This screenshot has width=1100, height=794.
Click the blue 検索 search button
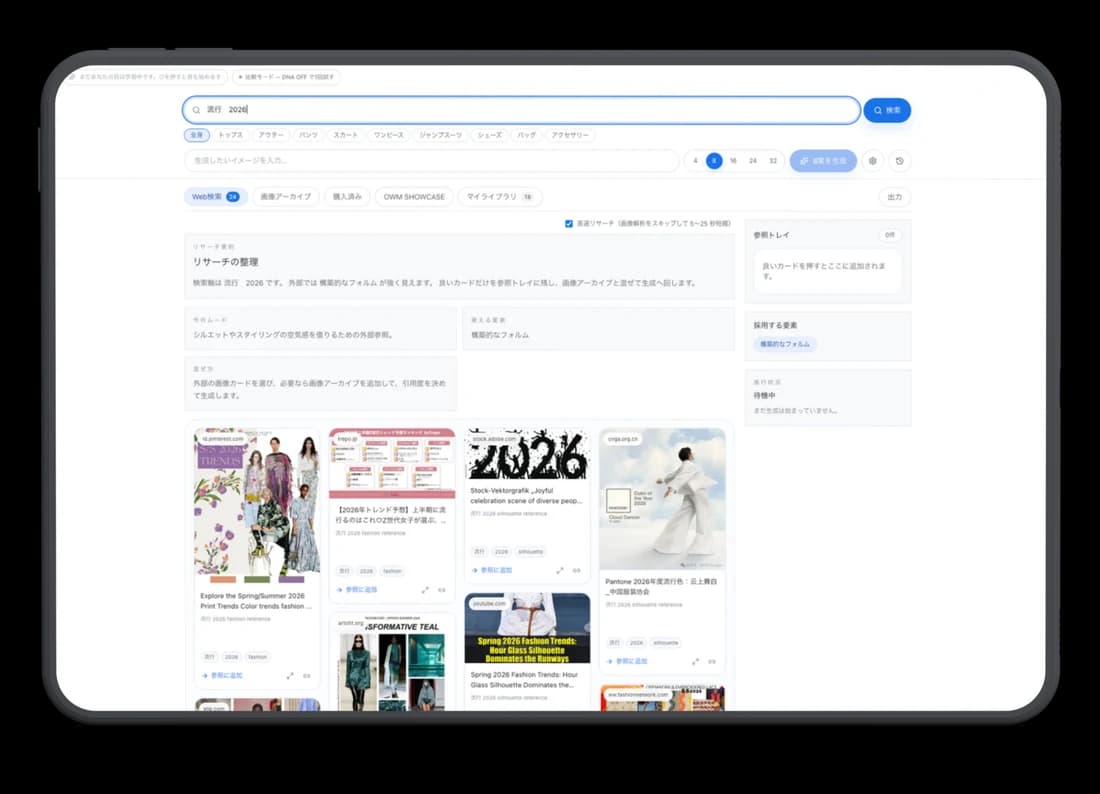click(x=887, y=110)
